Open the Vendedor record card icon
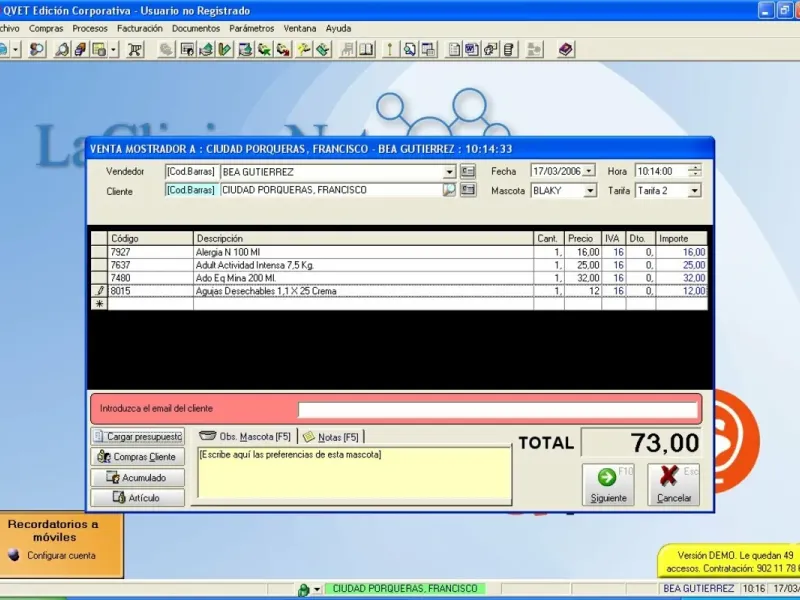This screenshot has height=600, width=800. point(467,171)
